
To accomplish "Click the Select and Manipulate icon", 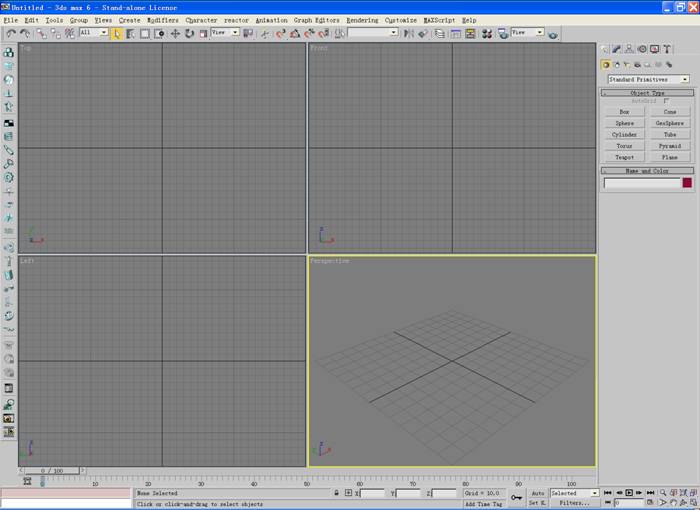I will [265, 33].
